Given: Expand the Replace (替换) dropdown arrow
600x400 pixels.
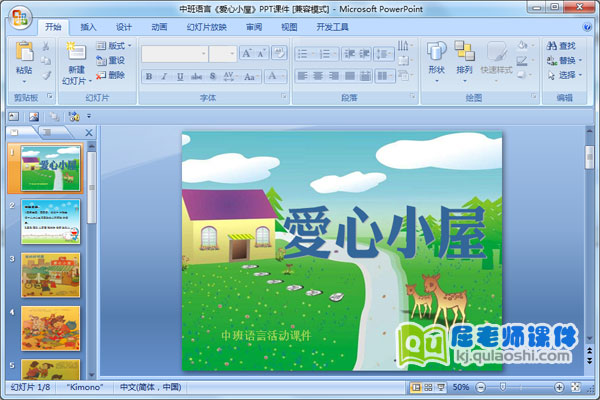Looking at the screenshot, I should click(580, 60).
